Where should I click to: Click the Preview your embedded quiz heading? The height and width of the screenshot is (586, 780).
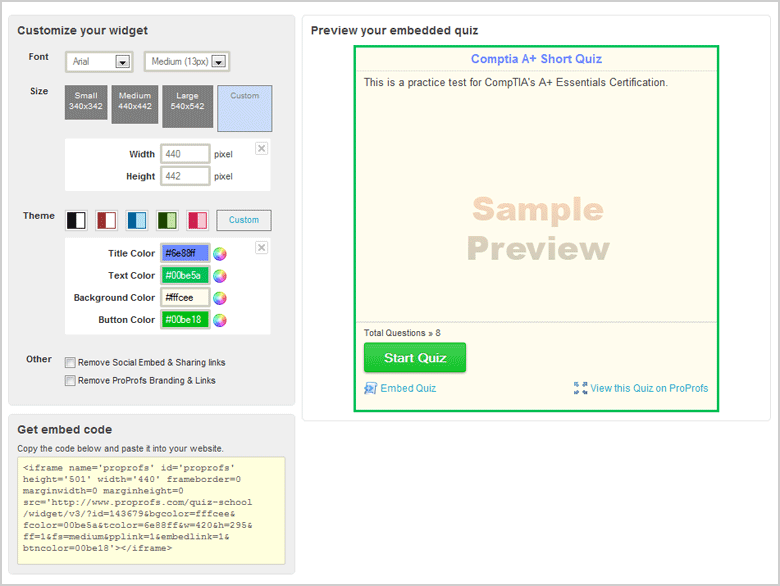tap(394, 30)
